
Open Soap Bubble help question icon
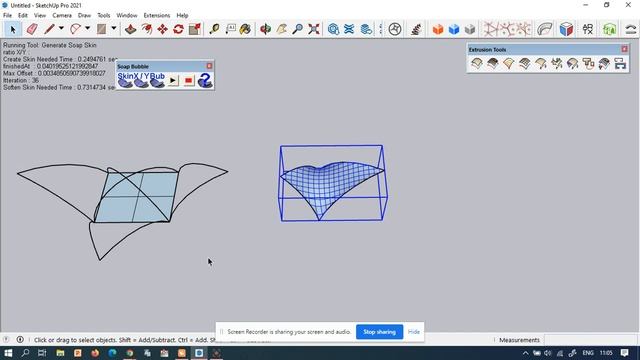coord(205,80)
